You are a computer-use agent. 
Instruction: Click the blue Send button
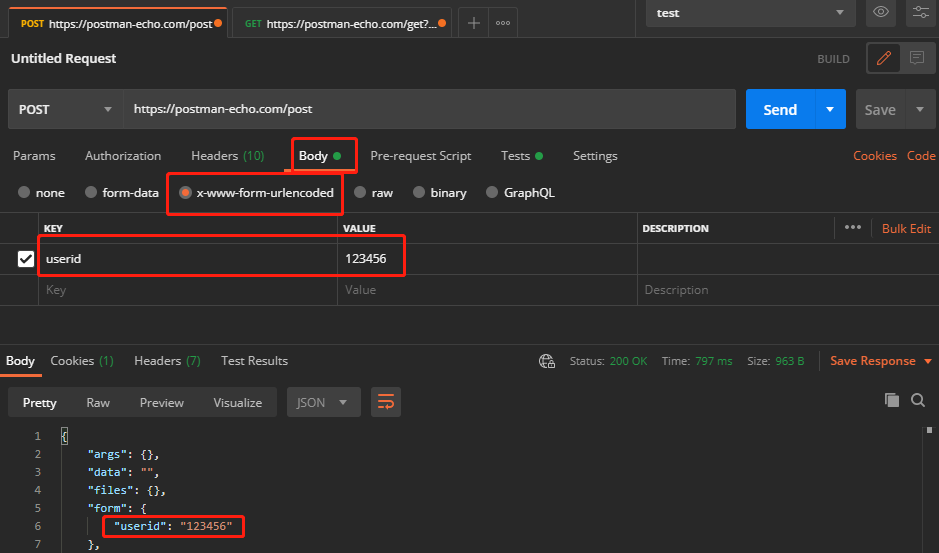tap(780, 109)
